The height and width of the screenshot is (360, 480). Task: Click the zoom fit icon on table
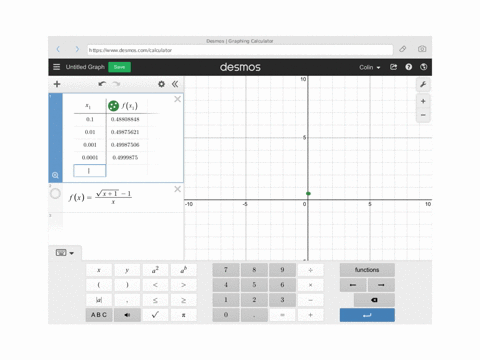click(55, 175)
